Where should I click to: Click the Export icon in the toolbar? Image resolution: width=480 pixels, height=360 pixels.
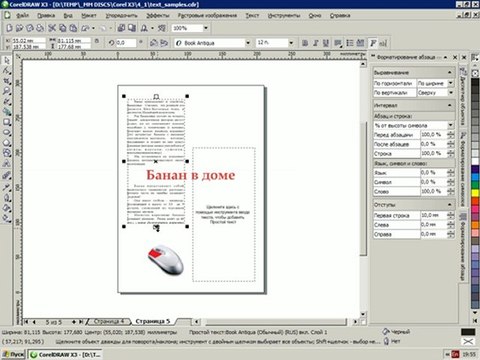pos(132,28)
